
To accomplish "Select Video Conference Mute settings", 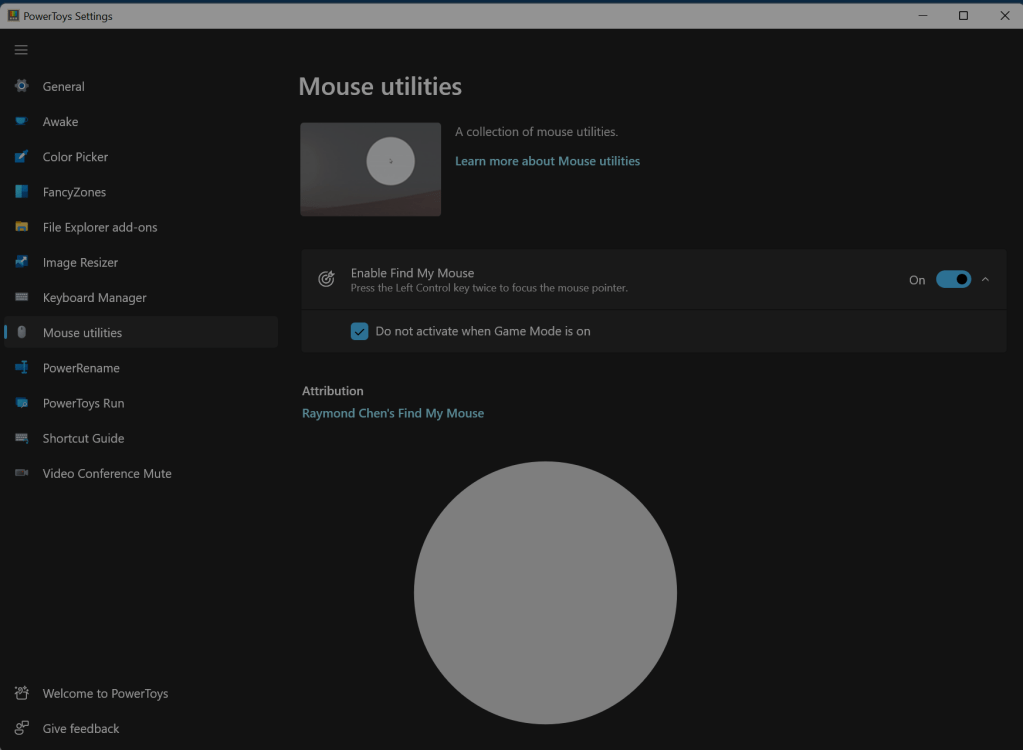I will (x=141, y=473).
